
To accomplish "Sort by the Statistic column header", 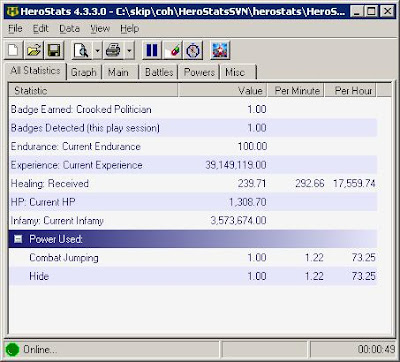I will pos(93,90).
